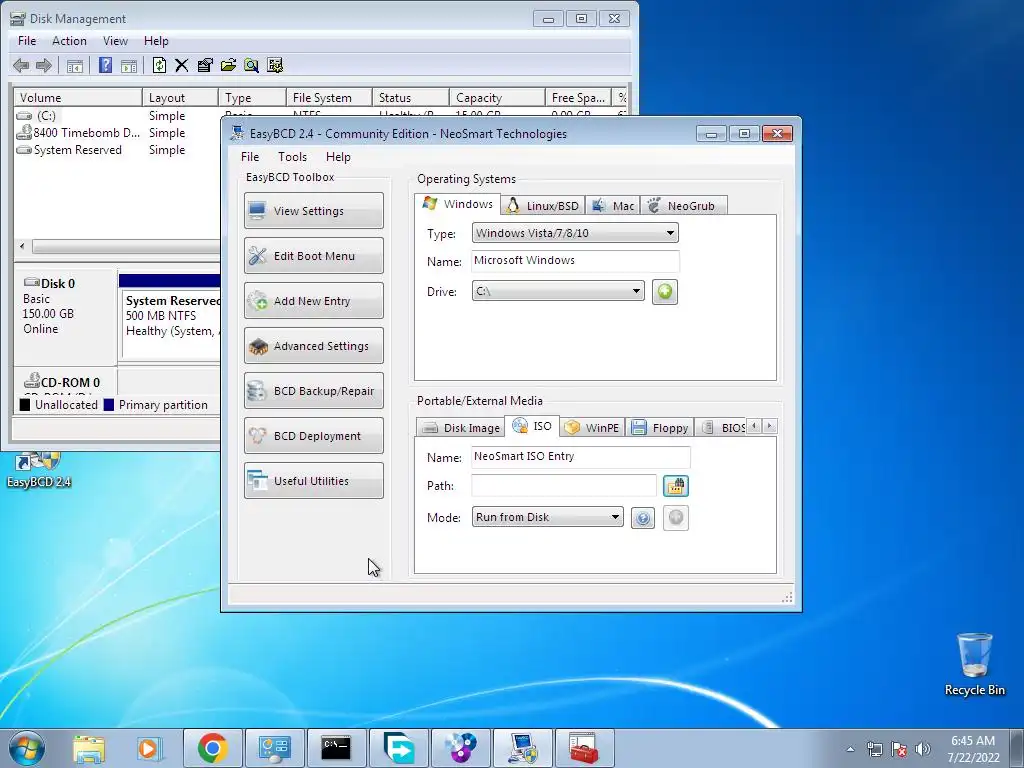The image size is (1024, 768).
Task: Show hidden tray icons arrow
Action: 850,749
